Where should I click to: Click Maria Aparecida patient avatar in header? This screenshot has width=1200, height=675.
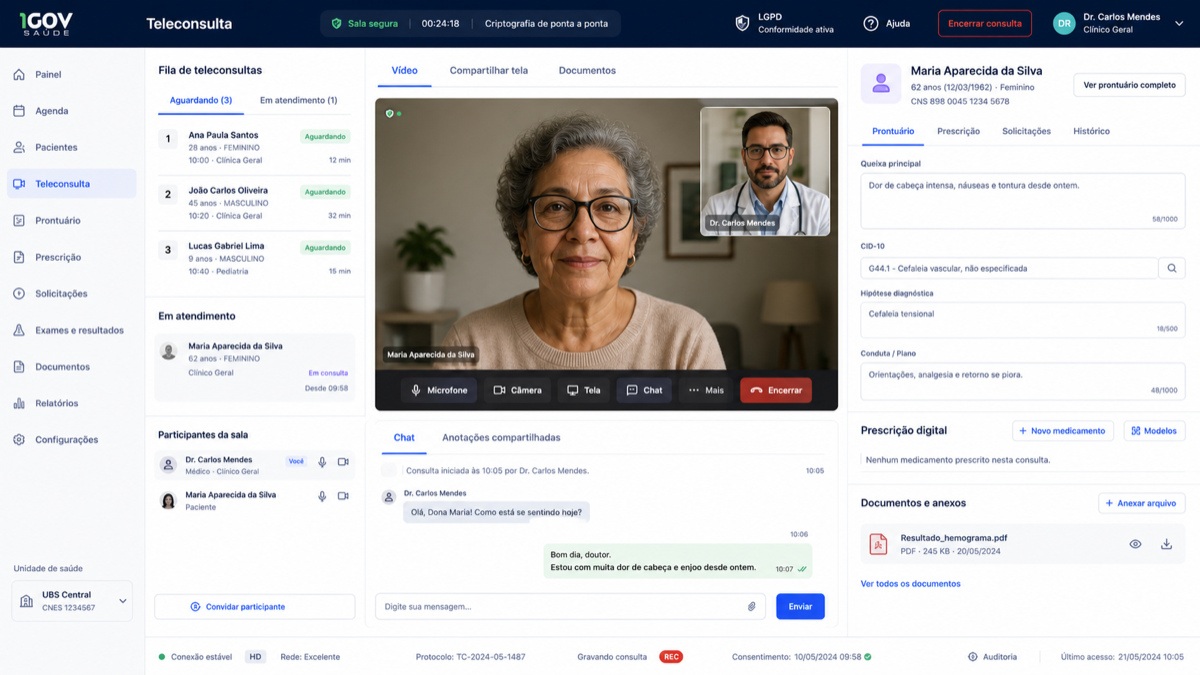point(881,85)
